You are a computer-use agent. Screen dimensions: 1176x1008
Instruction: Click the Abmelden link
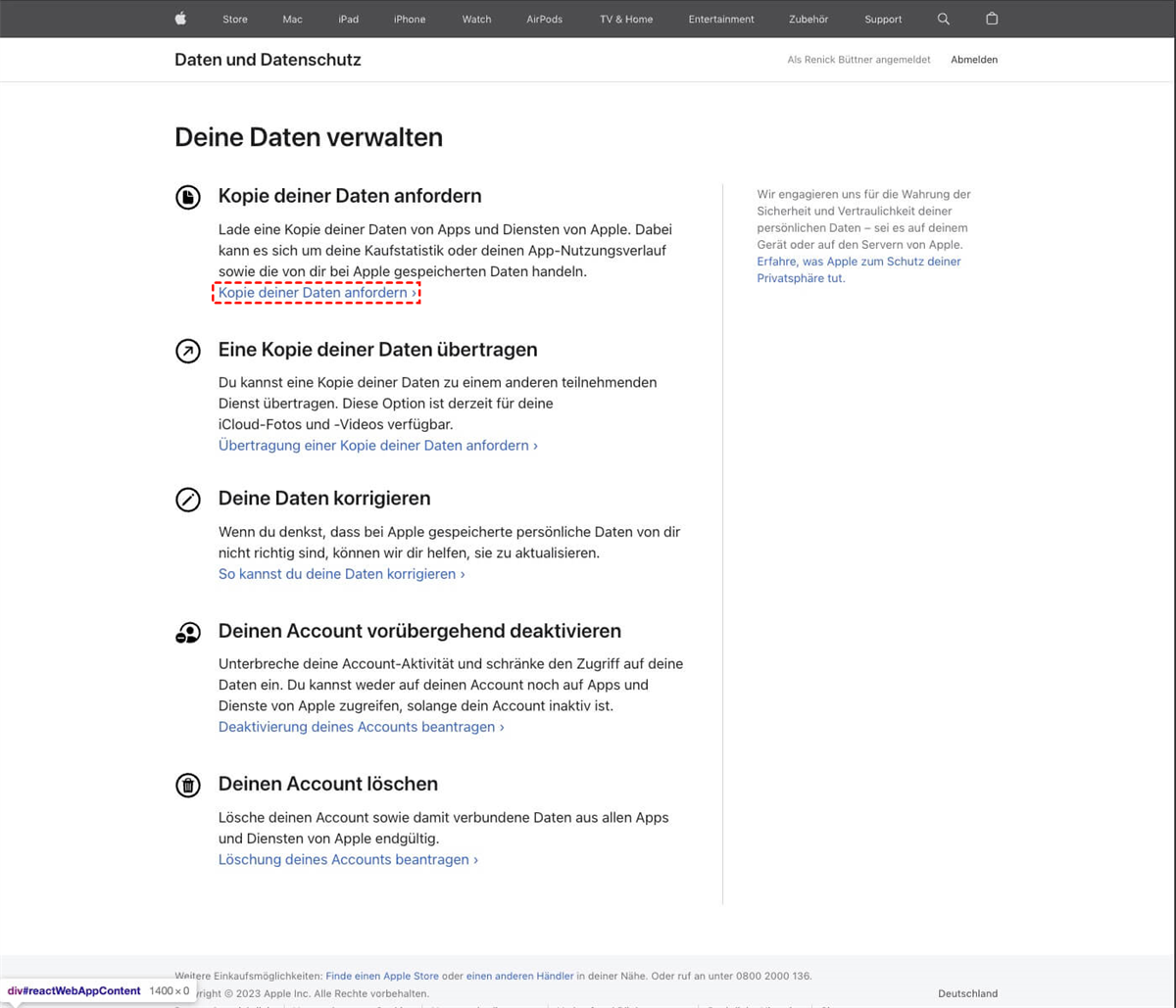974,60
